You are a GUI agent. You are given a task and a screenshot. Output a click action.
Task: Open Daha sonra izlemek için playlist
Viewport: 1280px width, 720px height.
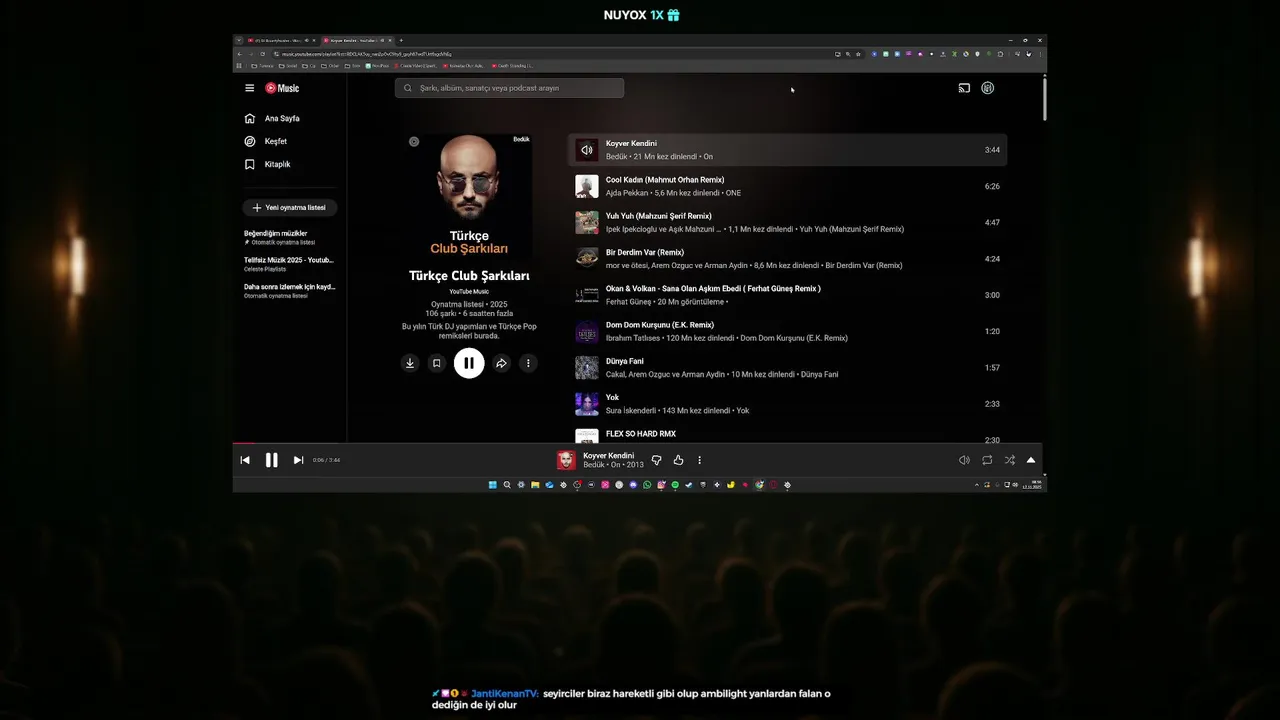[x=290, y=291]
